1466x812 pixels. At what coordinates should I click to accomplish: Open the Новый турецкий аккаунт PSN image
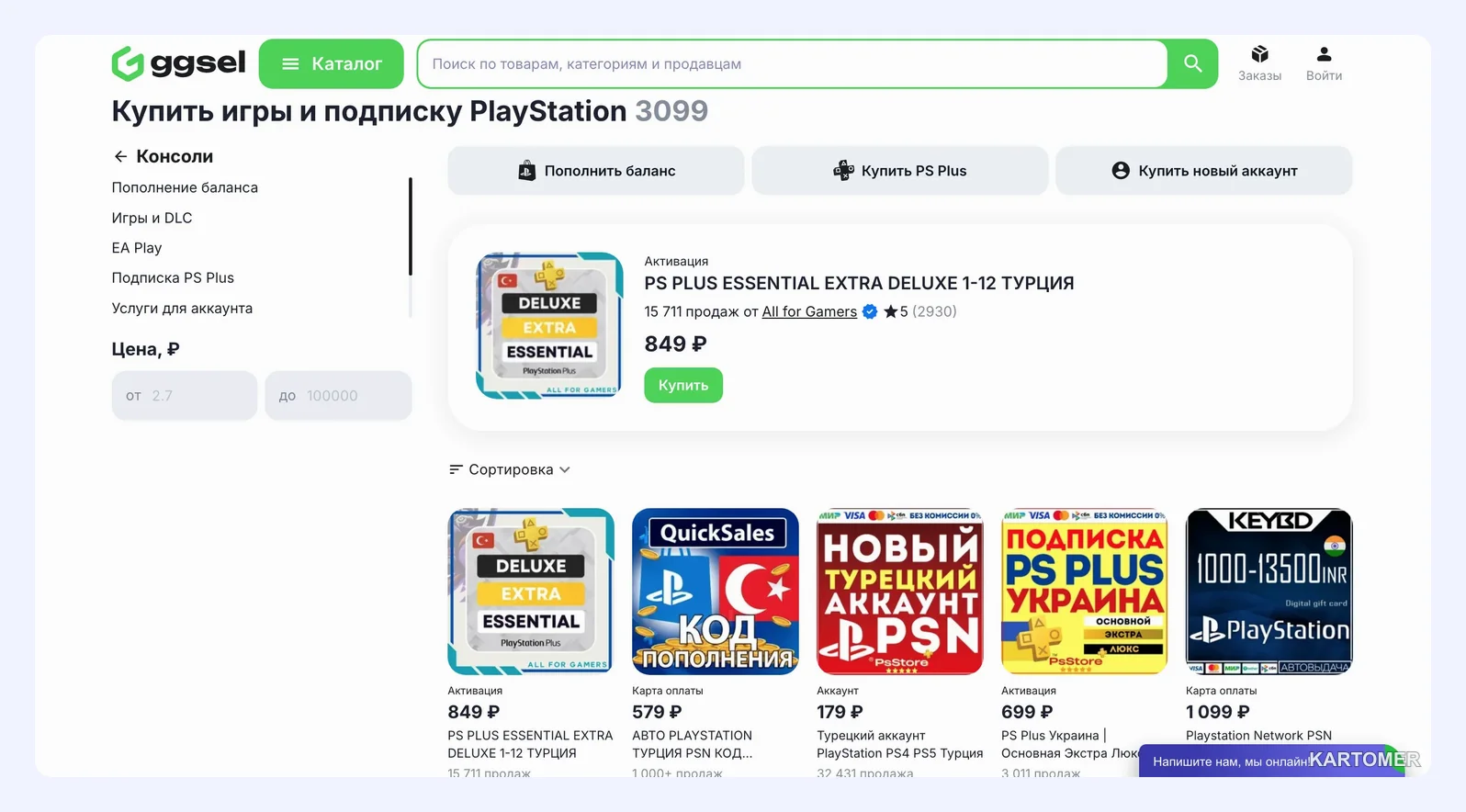pos(900,592)
